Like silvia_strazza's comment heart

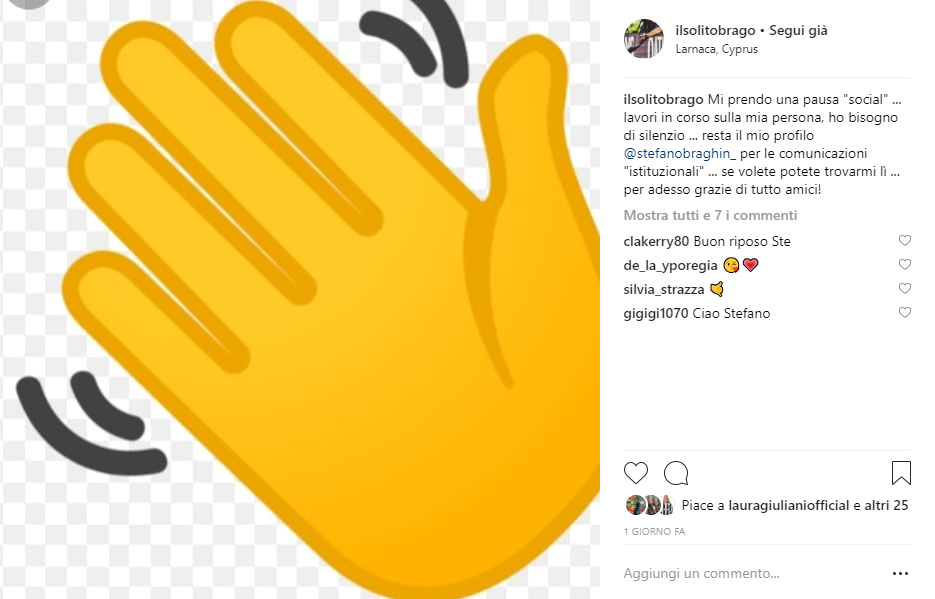click(905, 288)
